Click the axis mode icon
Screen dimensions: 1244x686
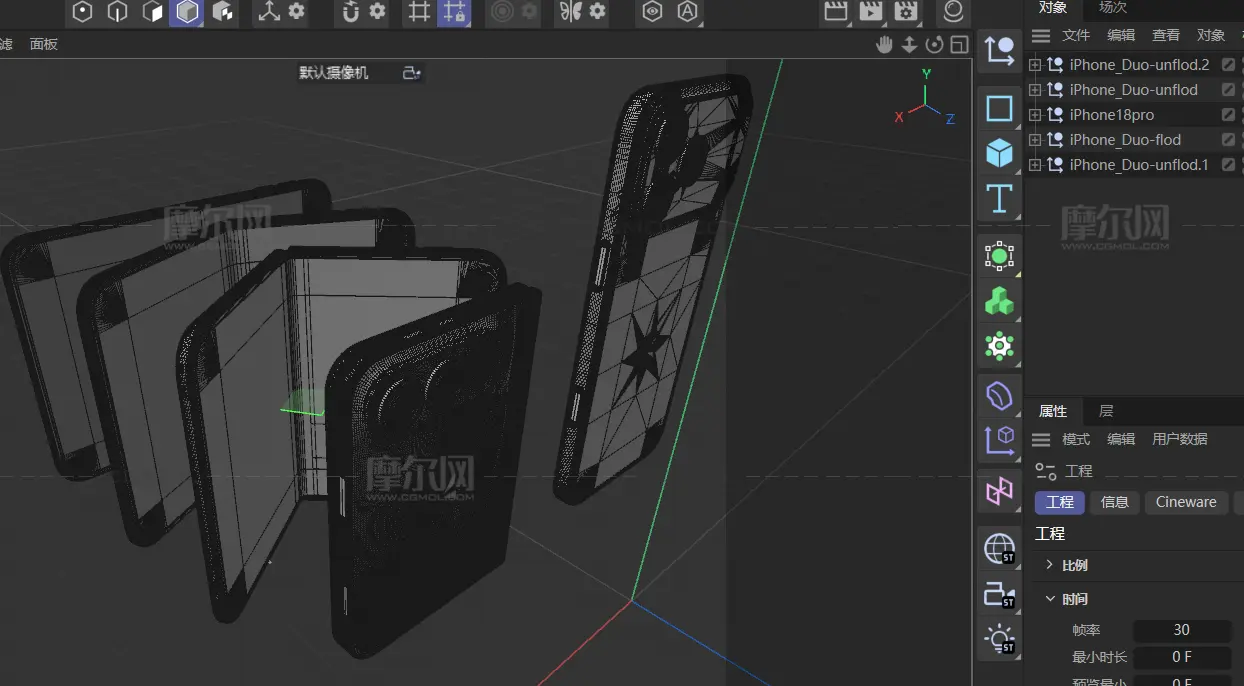click(x=269, y=12)
